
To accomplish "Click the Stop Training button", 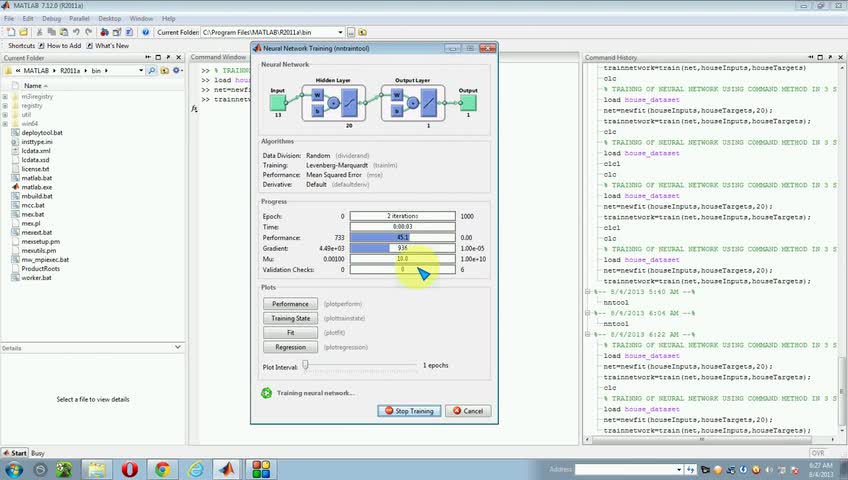I will pyautogui.click(x=409, y=411).
